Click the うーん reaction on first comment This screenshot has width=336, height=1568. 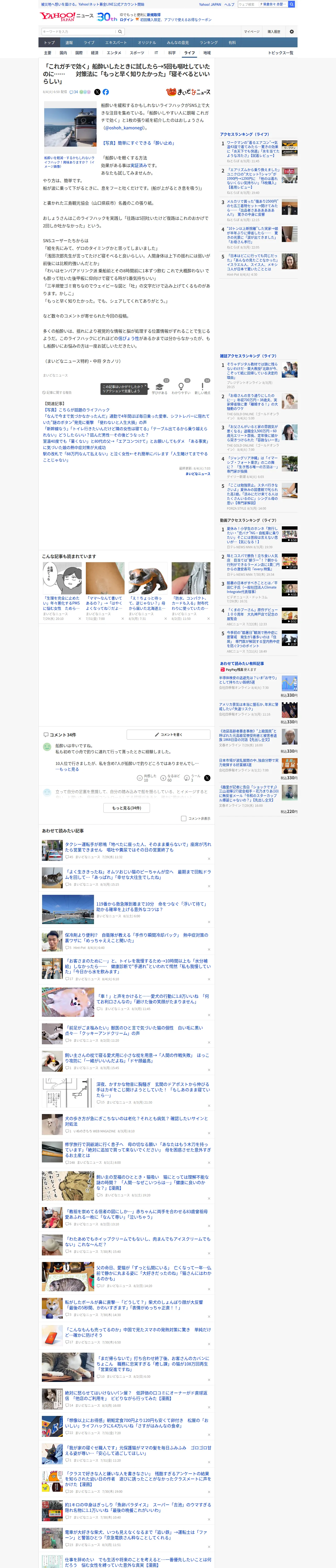(193, 778)
